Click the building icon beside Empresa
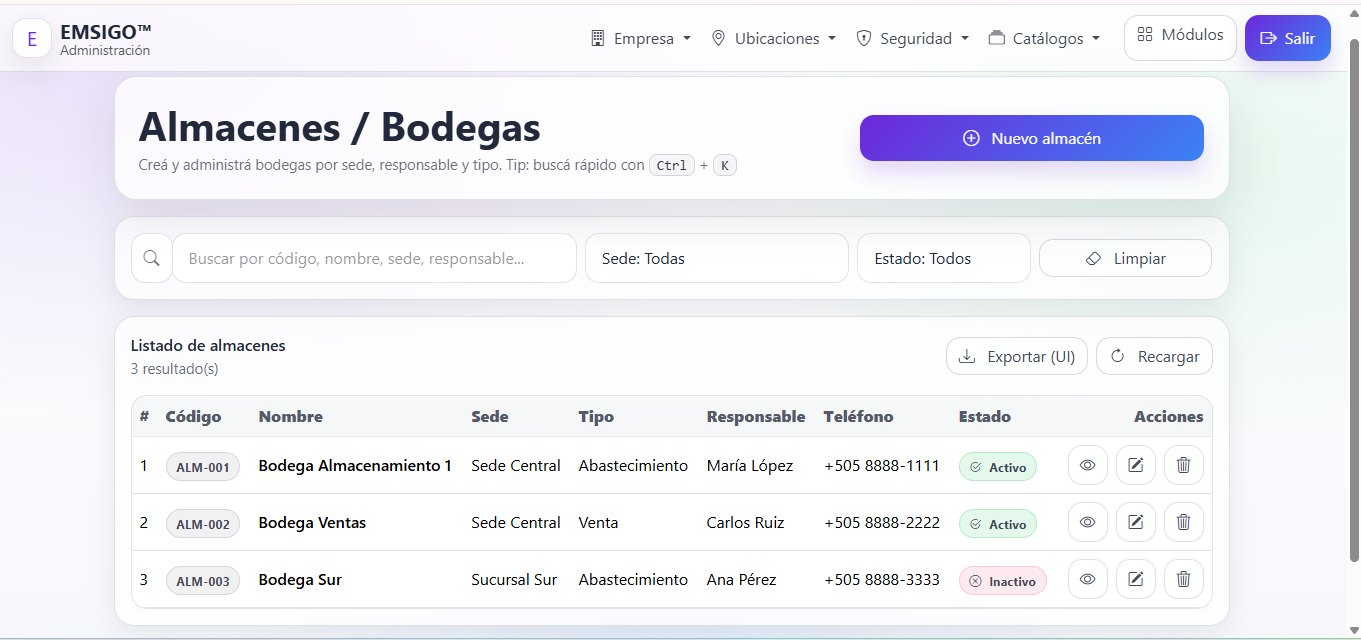 [598, 38]
